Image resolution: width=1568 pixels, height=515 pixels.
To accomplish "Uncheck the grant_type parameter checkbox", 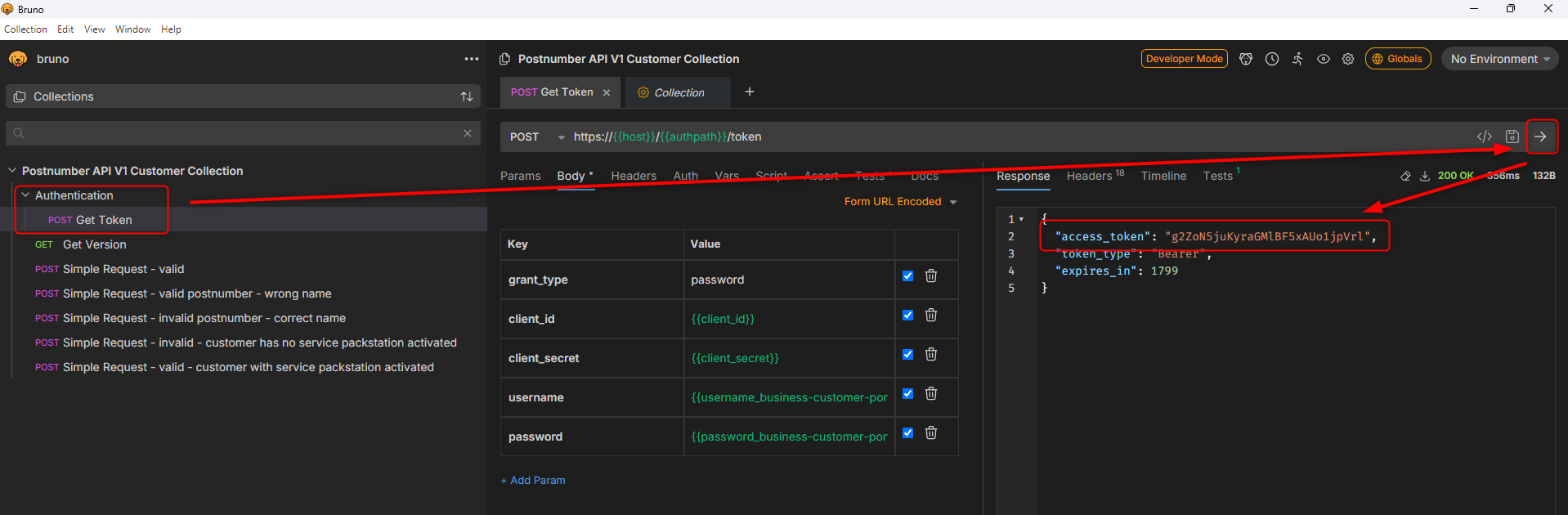I will [x=907, y=276].
